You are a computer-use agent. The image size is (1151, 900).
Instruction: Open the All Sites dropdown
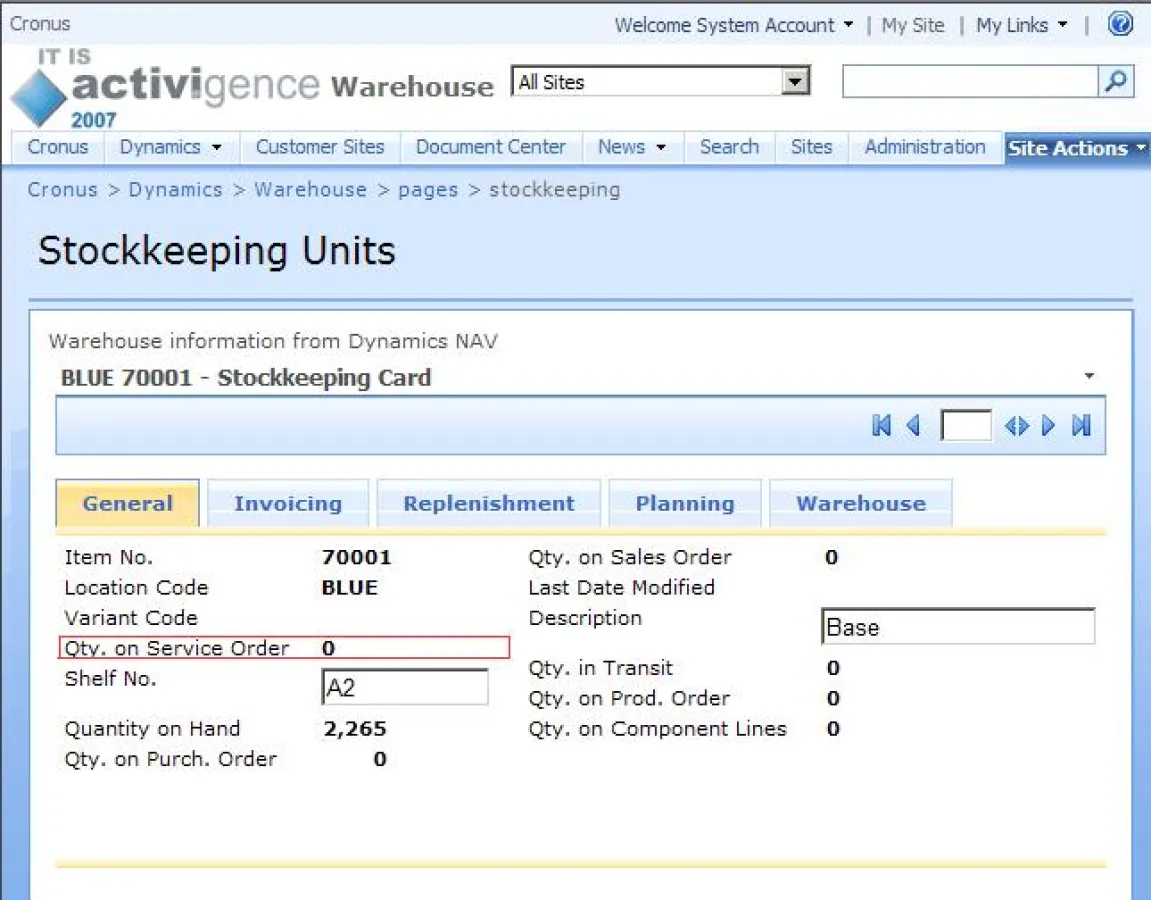pyautogui.click(x=795, y=82)
